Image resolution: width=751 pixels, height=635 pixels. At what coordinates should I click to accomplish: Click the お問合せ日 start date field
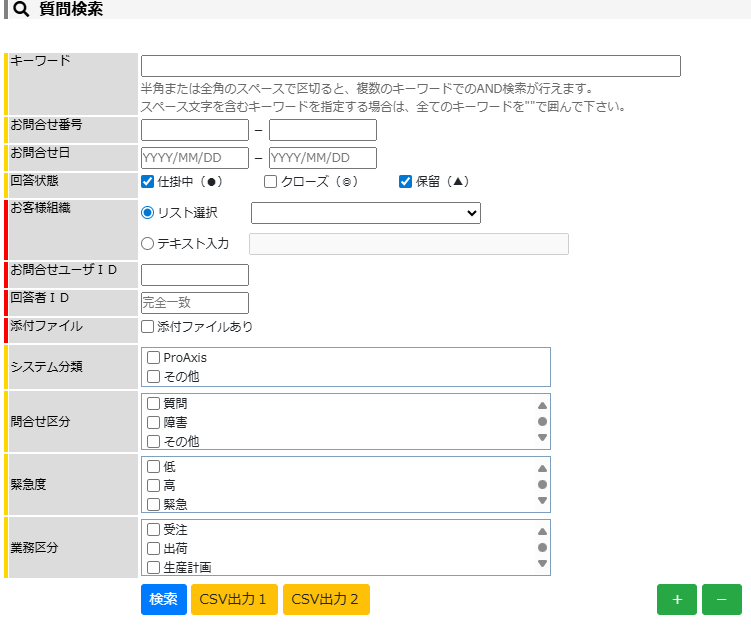click(195, 158)
